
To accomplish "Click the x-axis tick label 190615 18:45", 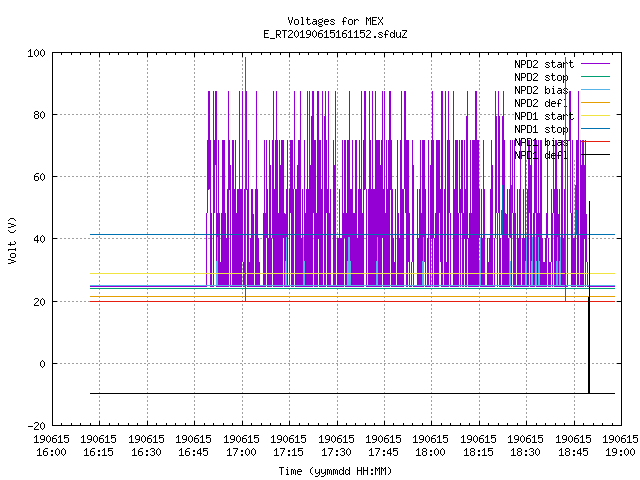I will pos(573,446).
